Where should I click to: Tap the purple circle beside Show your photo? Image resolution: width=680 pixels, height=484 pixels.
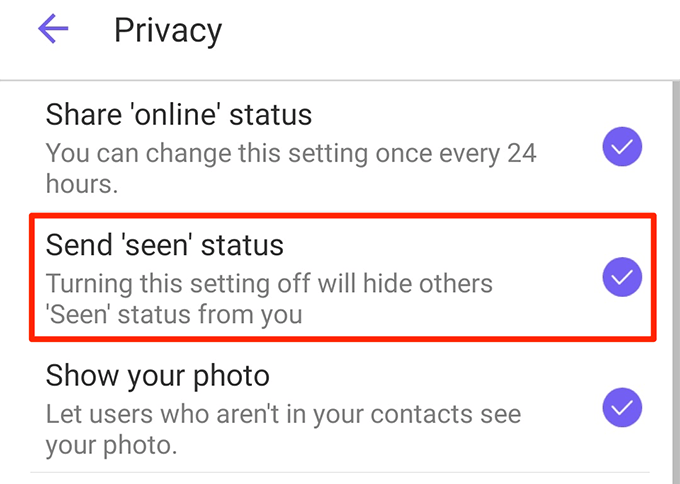(x=622, y=407)
